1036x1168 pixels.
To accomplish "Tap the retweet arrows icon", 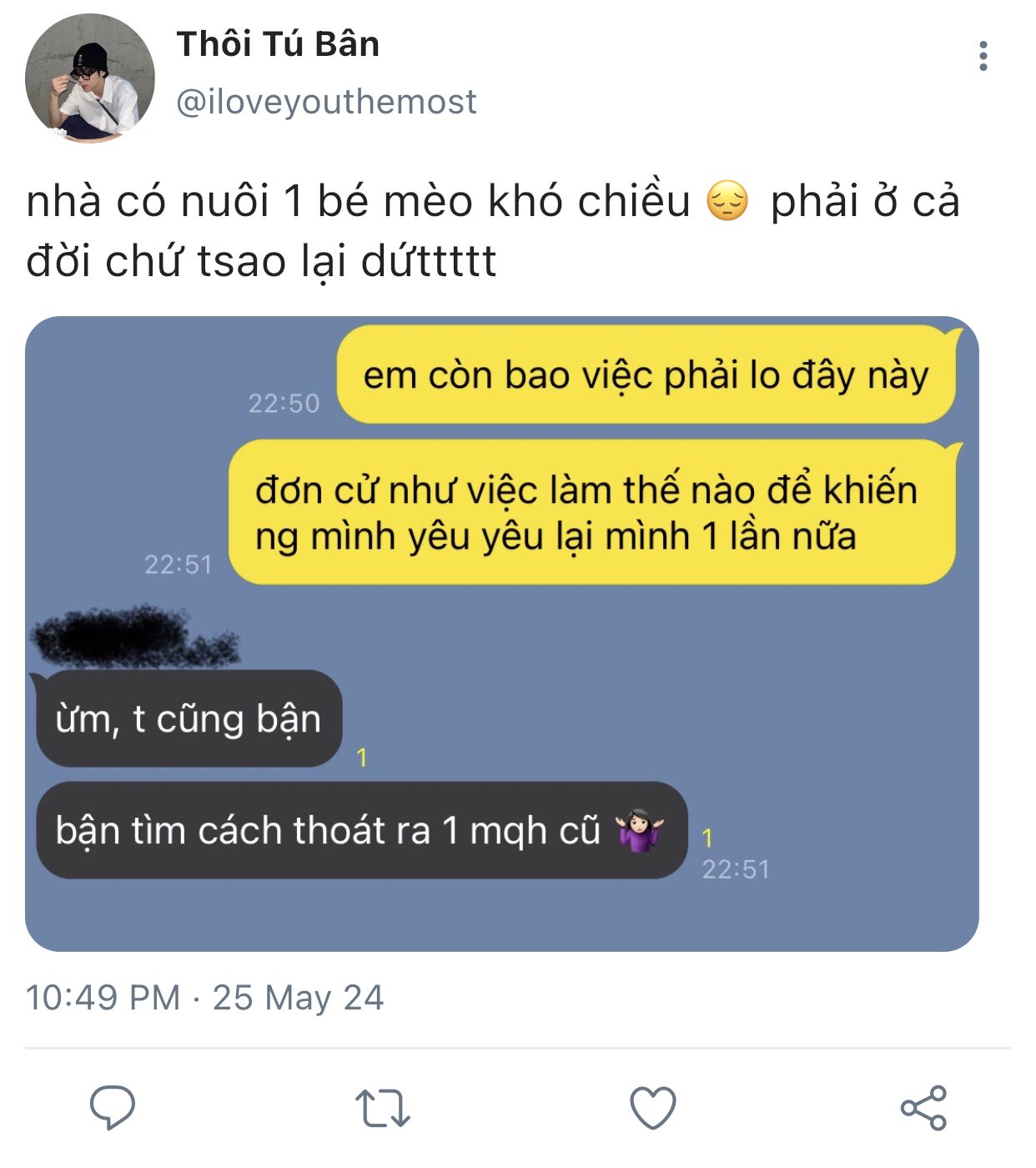I will tap(382, 1108).
